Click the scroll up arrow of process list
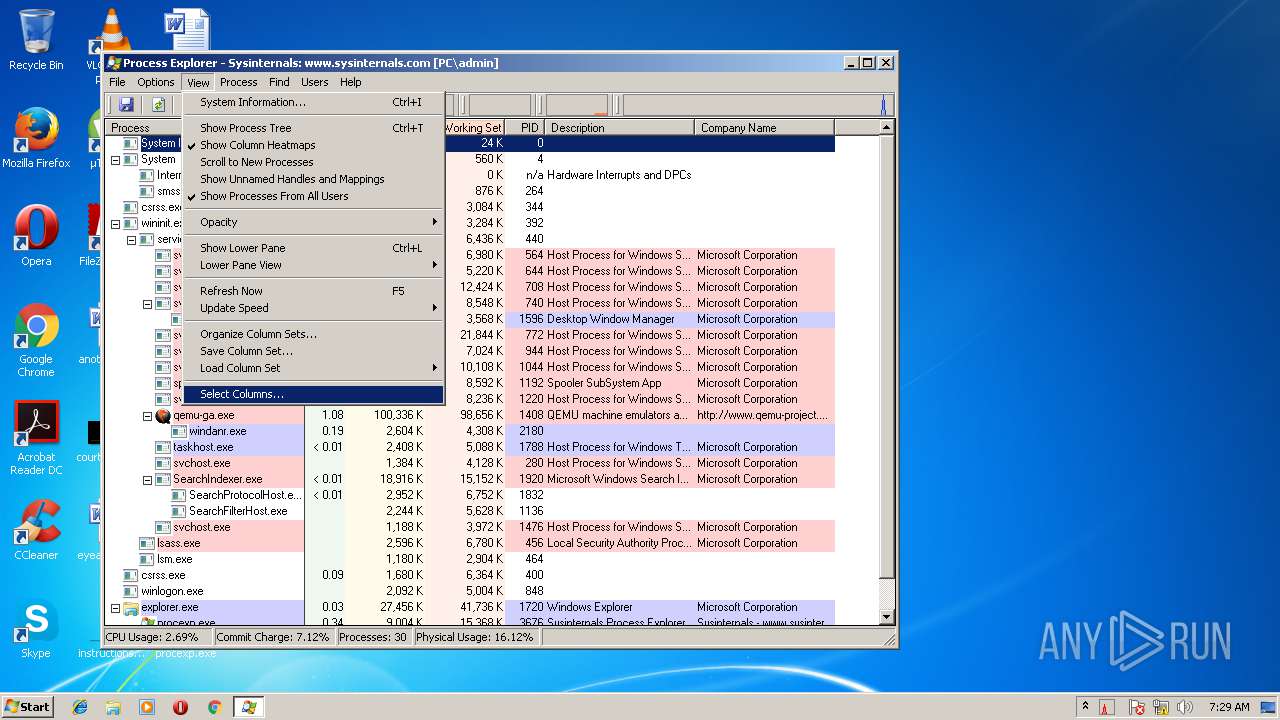The height and width of the screenshot is (720, 1280). [886, 128]
